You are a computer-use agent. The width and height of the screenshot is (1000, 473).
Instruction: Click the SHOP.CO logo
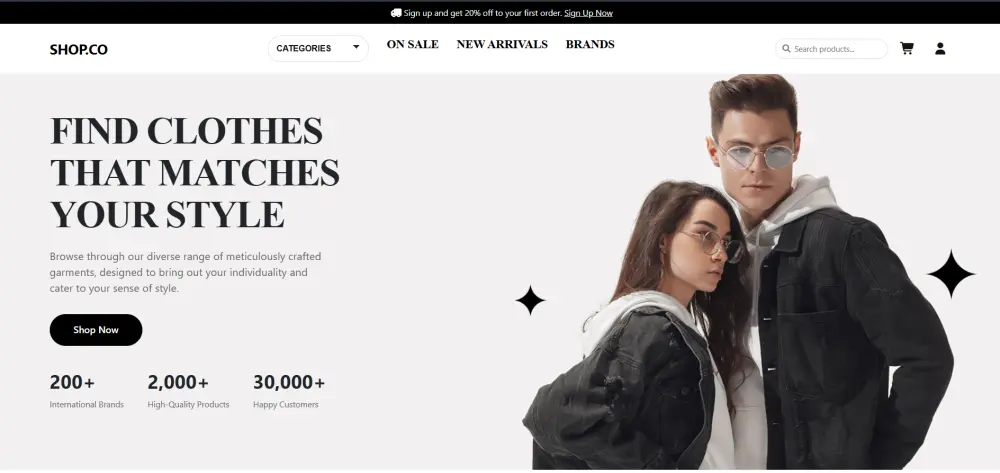click(x=78, y=49)
